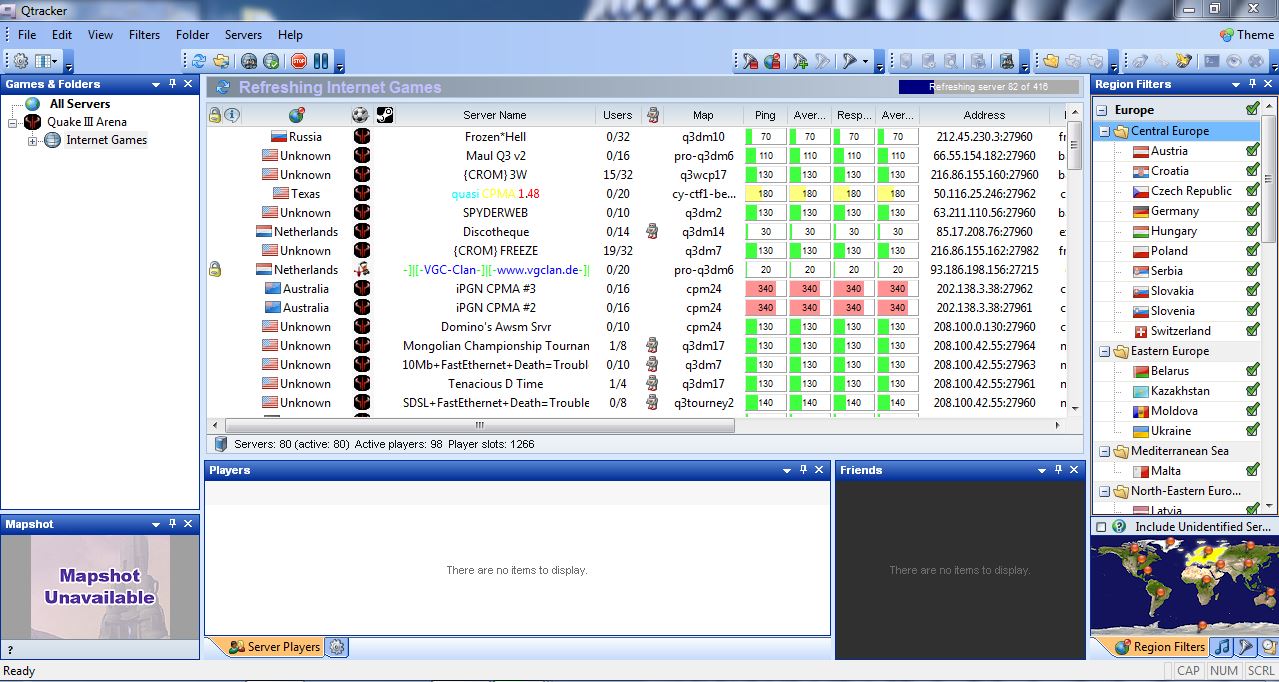Expand the Internet Games tree node
1279x682 pixels.
pos(32,141)
